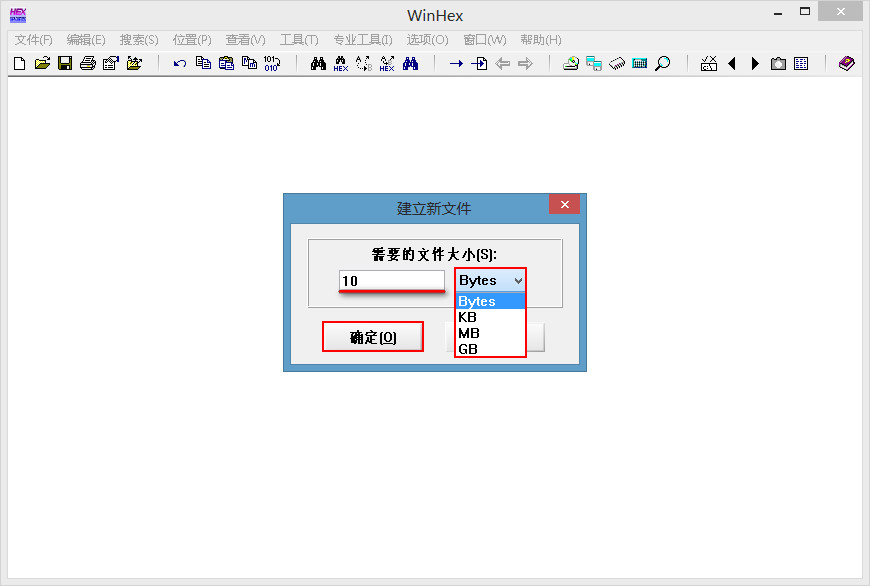The width and height of the screenshot is (870, 586).
Task: Select KB in the unit list
Action: (x=490, y=317)
